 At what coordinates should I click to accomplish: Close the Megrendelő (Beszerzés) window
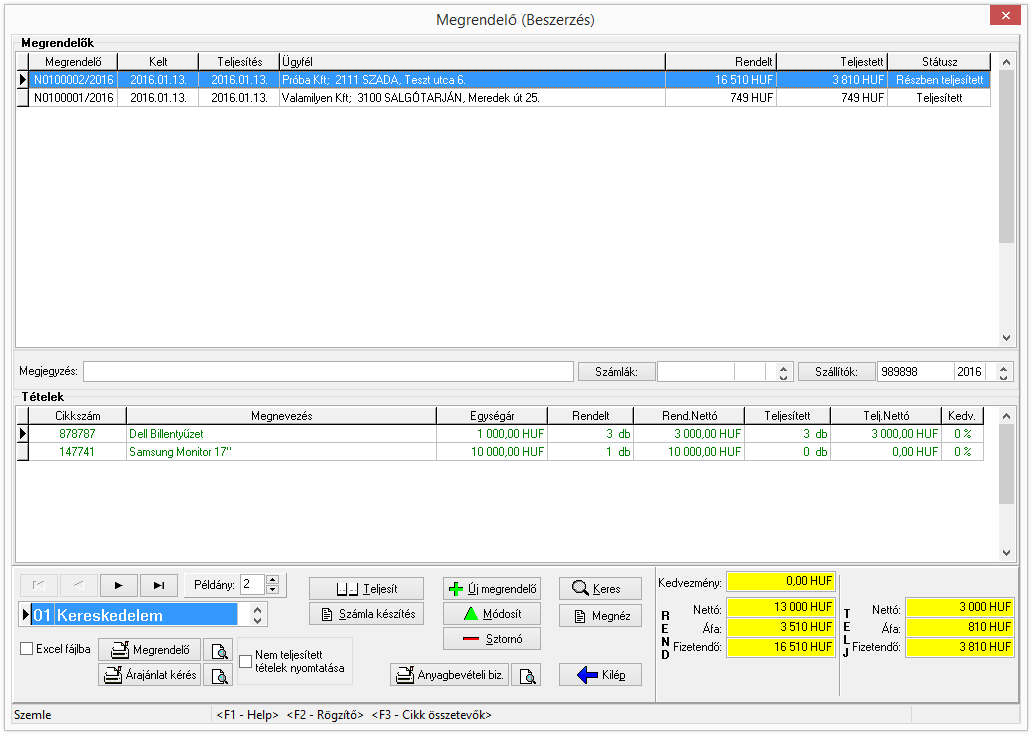pyautogui.click(x=1006, y=15)
